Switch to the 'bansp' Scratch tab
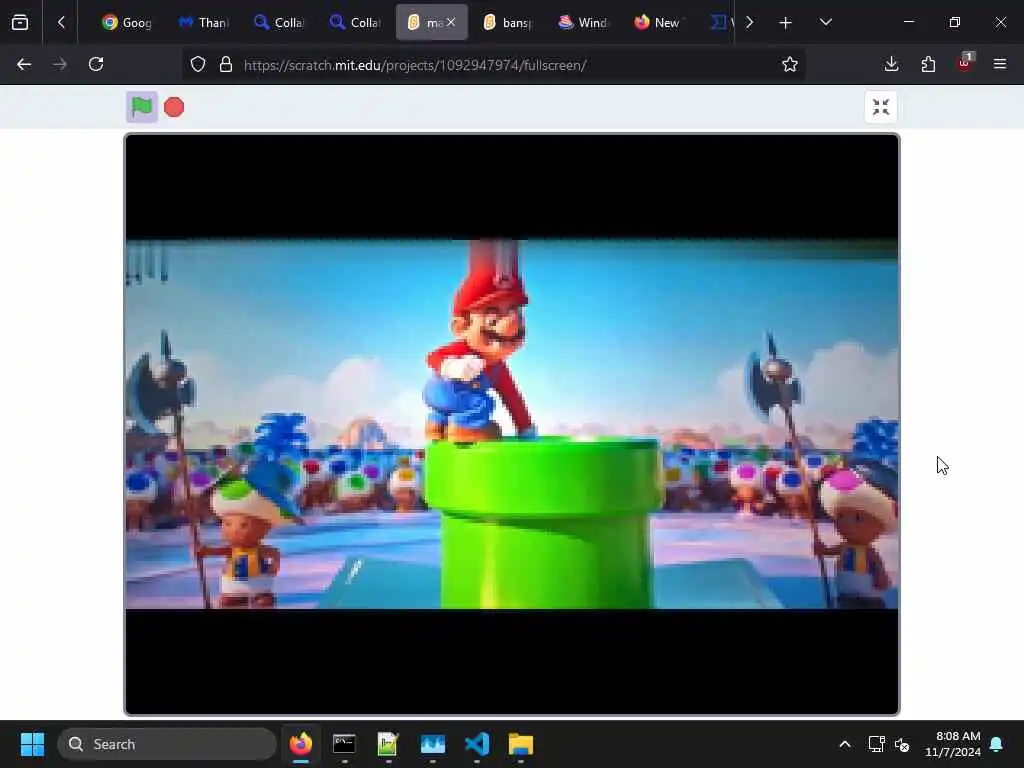This screenshot has width=1024, height=768. pyautogui.click(x=507, y=23)
